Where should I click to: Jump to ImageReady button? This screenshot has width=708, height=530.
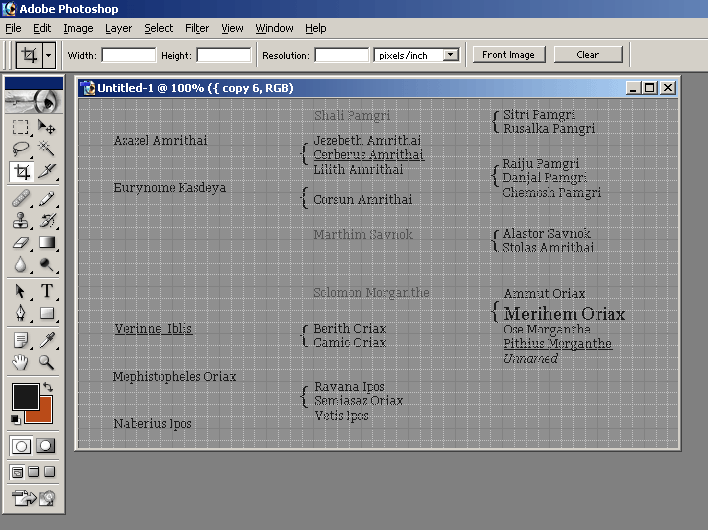(x=33, y=498)
